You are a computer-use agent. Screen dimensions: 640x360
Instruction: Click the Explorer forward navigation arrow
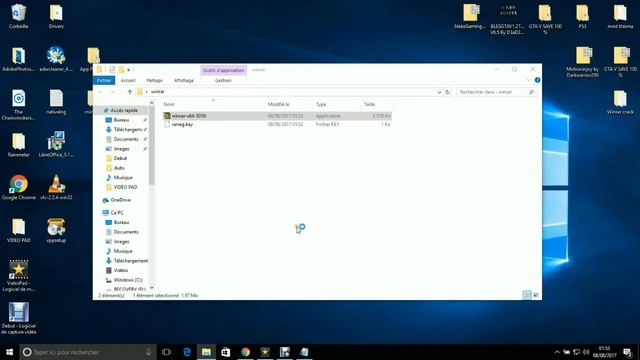tap(112, 92)
